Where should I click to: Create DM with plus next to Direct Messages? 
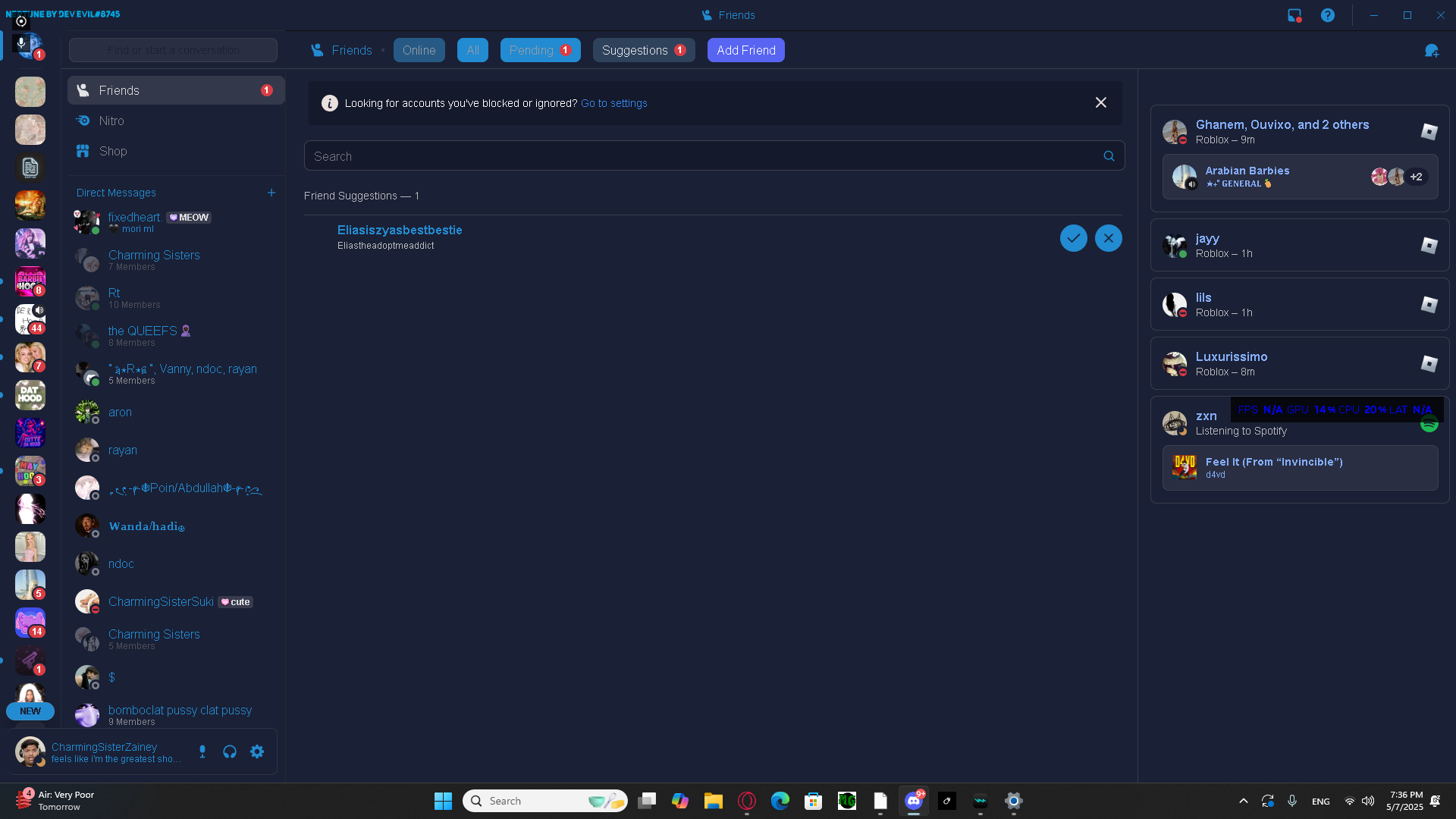(271, 193)
